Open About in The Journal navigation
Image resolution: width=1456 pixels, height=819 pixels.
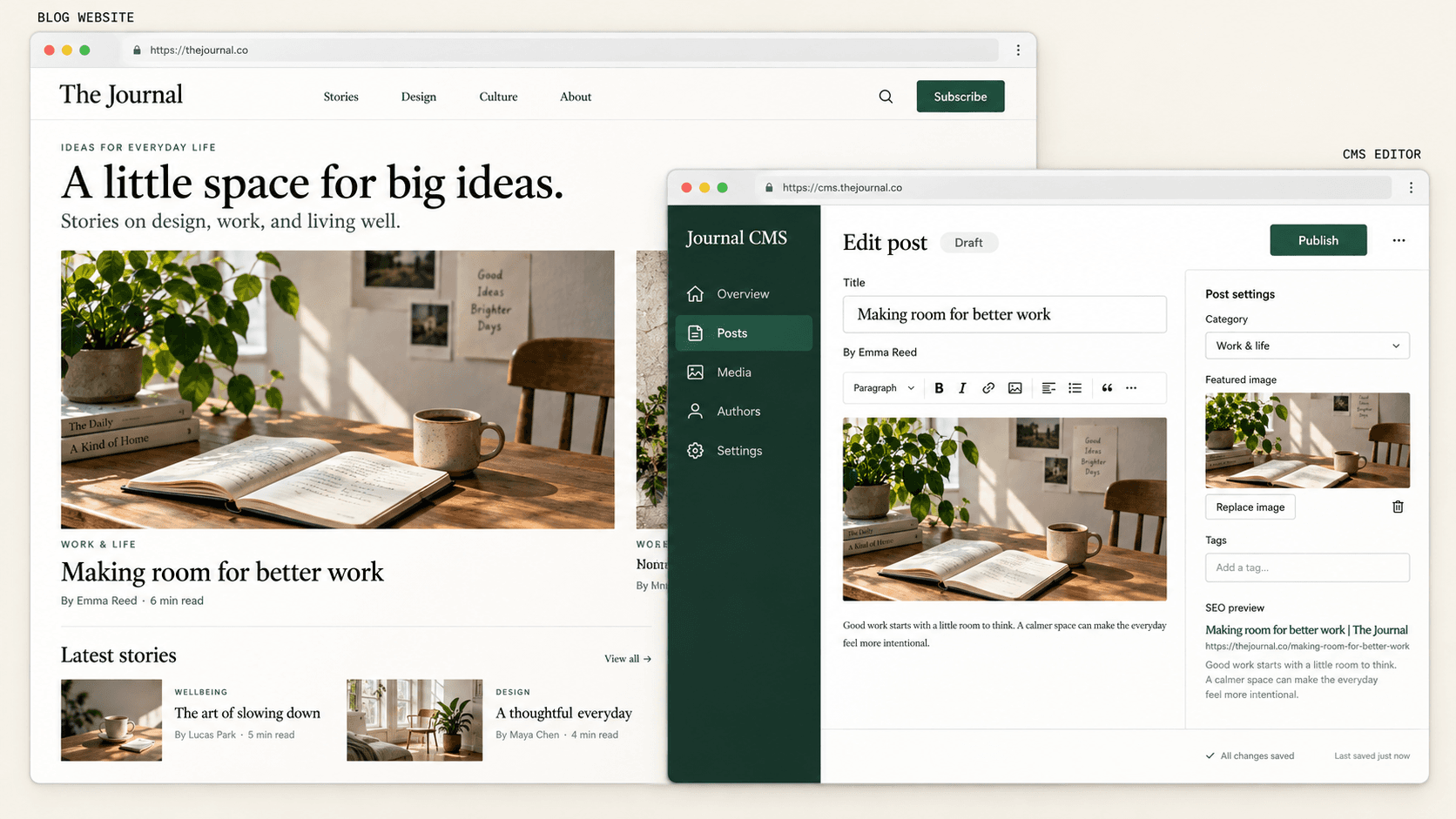(x=576, y=97)
